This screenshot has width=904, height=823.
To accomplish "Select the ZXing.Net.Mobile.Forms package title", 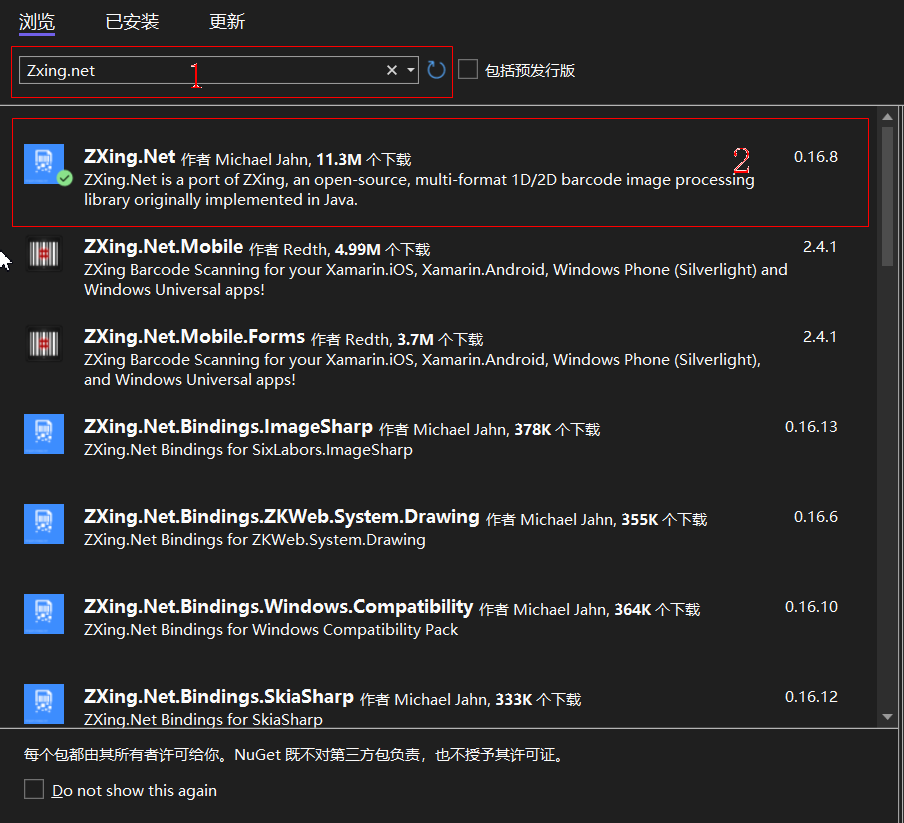I will (x=194, y=337).
